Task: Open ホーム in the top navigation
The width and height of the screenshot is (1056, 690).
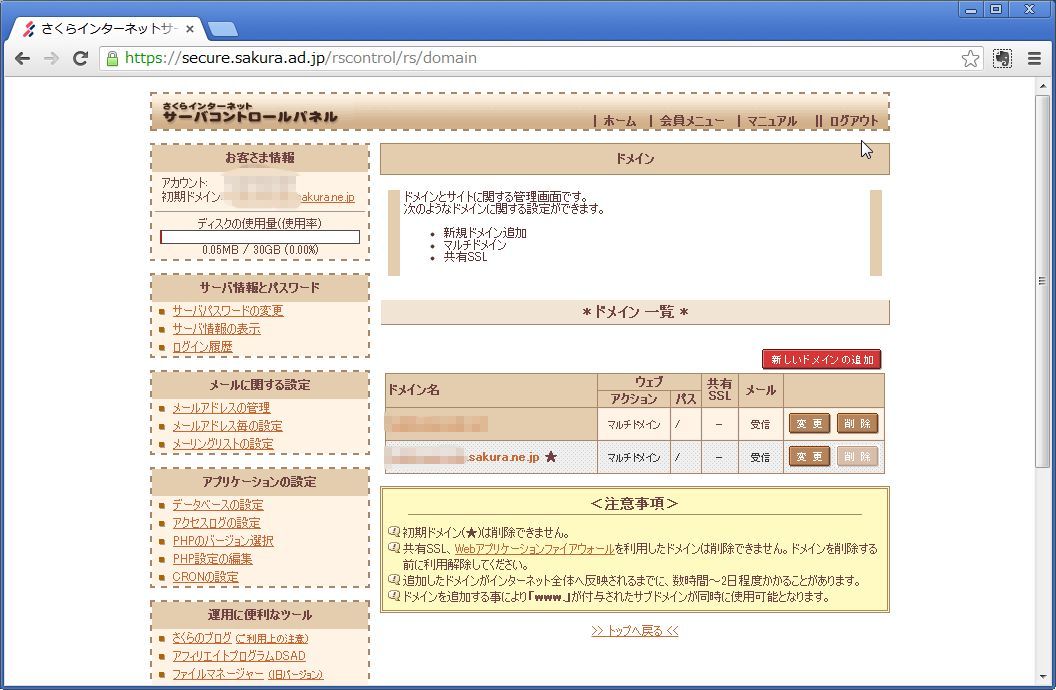Action: click(620, 121)
